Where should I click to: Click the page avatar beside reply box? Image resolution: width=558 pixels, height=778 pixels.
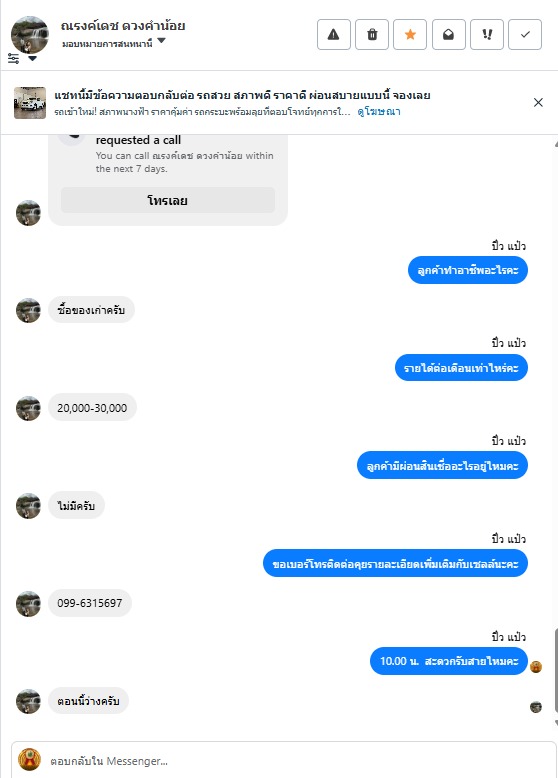29,760
